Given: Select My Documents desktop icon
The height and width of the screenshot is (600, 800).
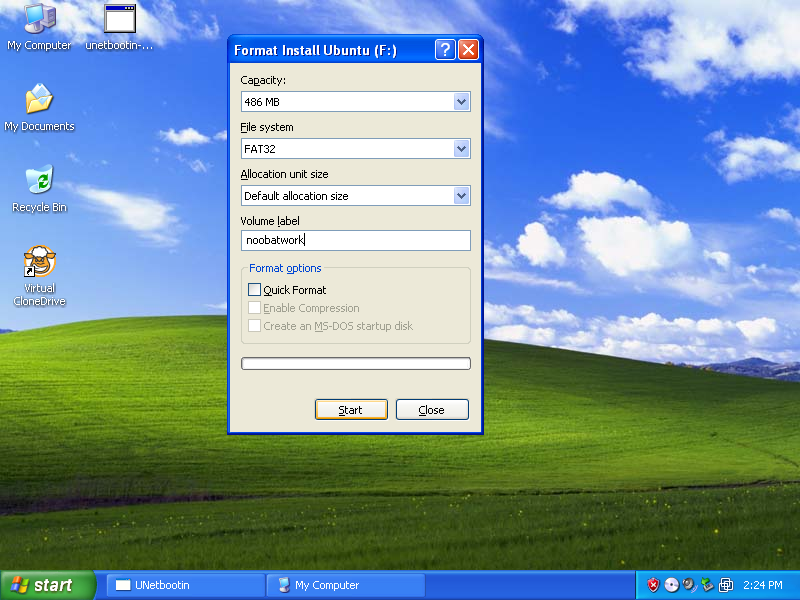Looking at the screenshot, I should 39,108.
